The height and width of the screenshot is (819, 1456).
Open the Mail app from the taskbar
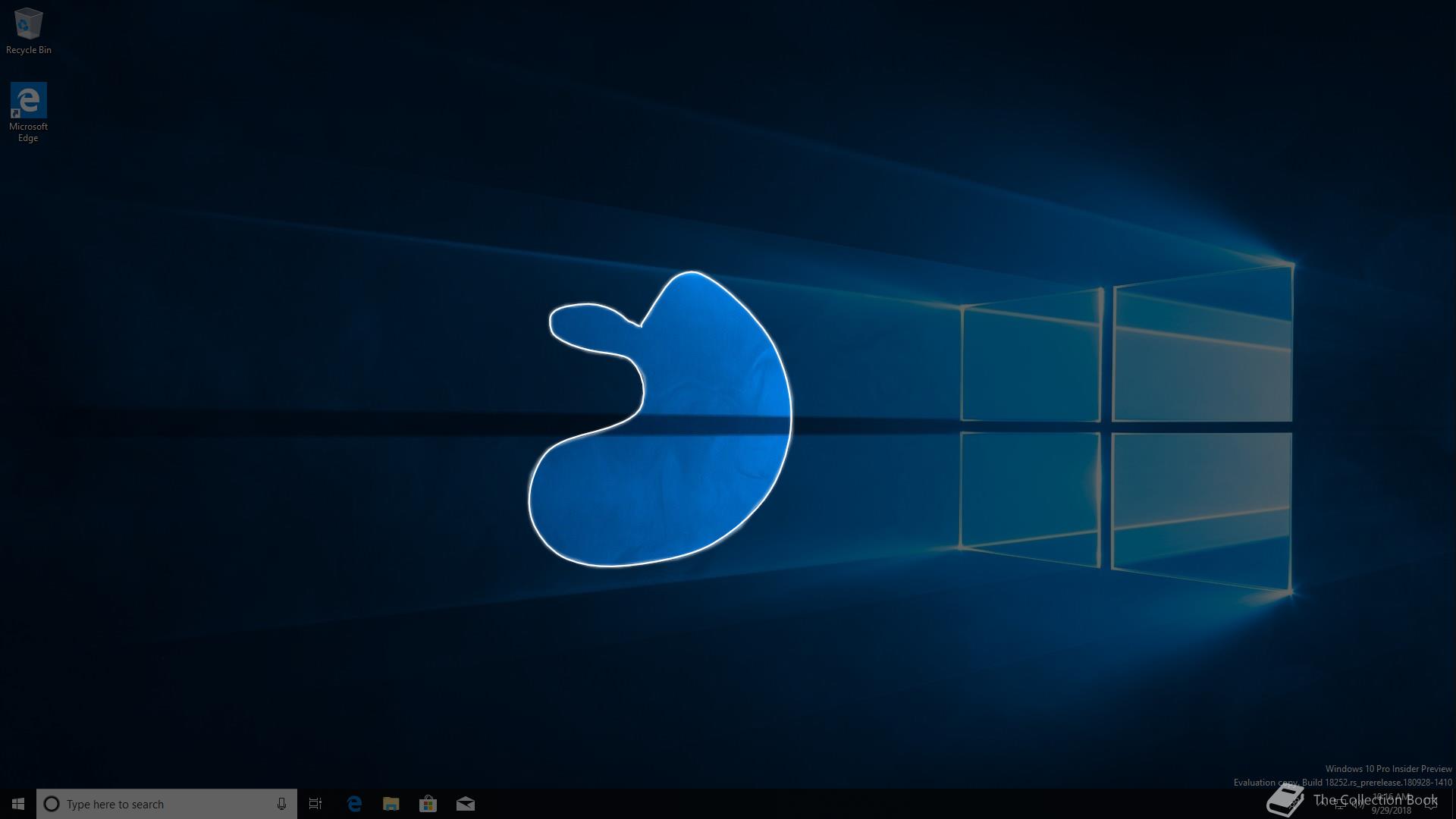pyautogui.click(x=466, y=804)
